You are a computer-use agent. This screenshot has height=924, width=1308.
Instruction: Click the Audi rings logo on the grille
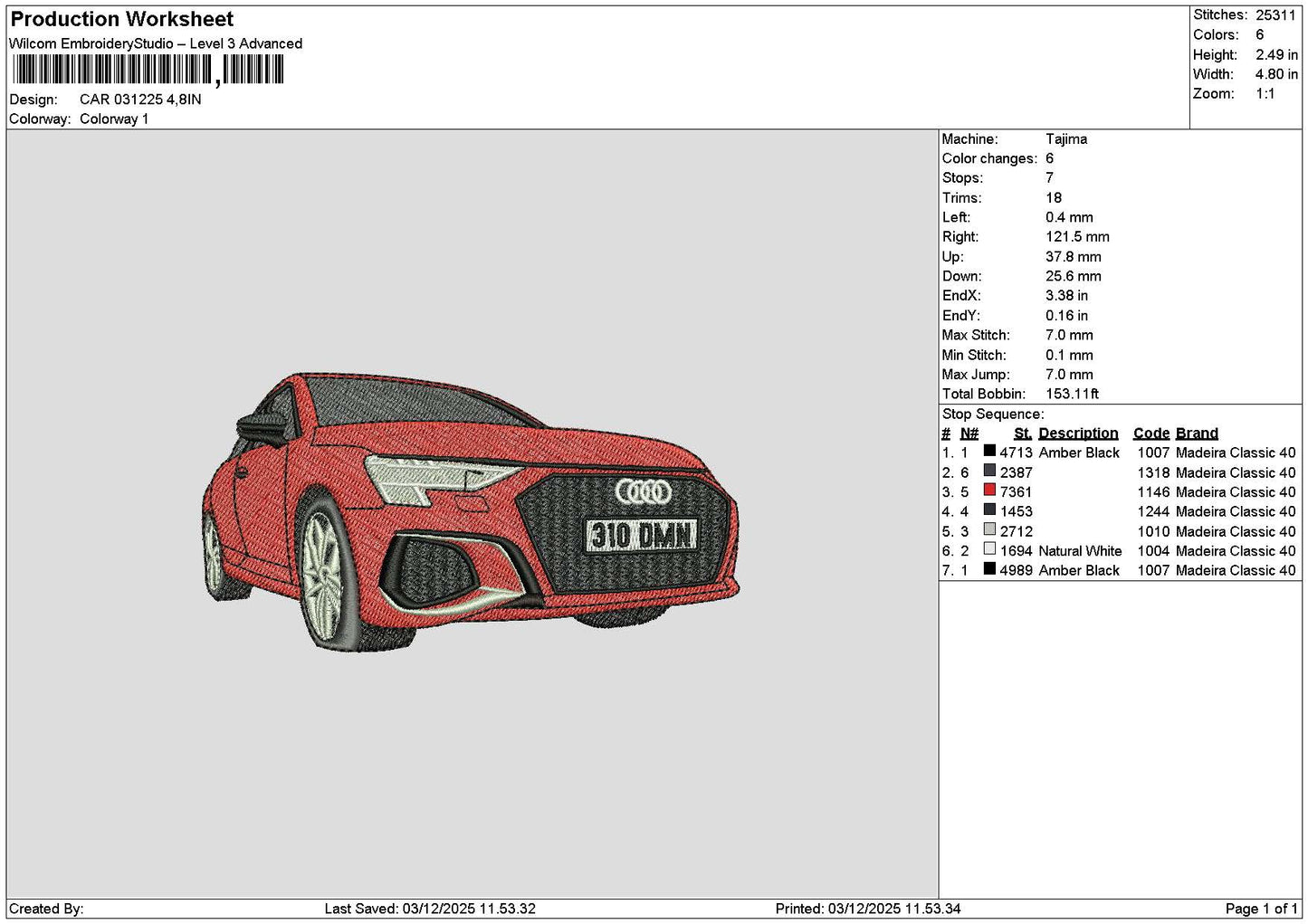[644, 492]
